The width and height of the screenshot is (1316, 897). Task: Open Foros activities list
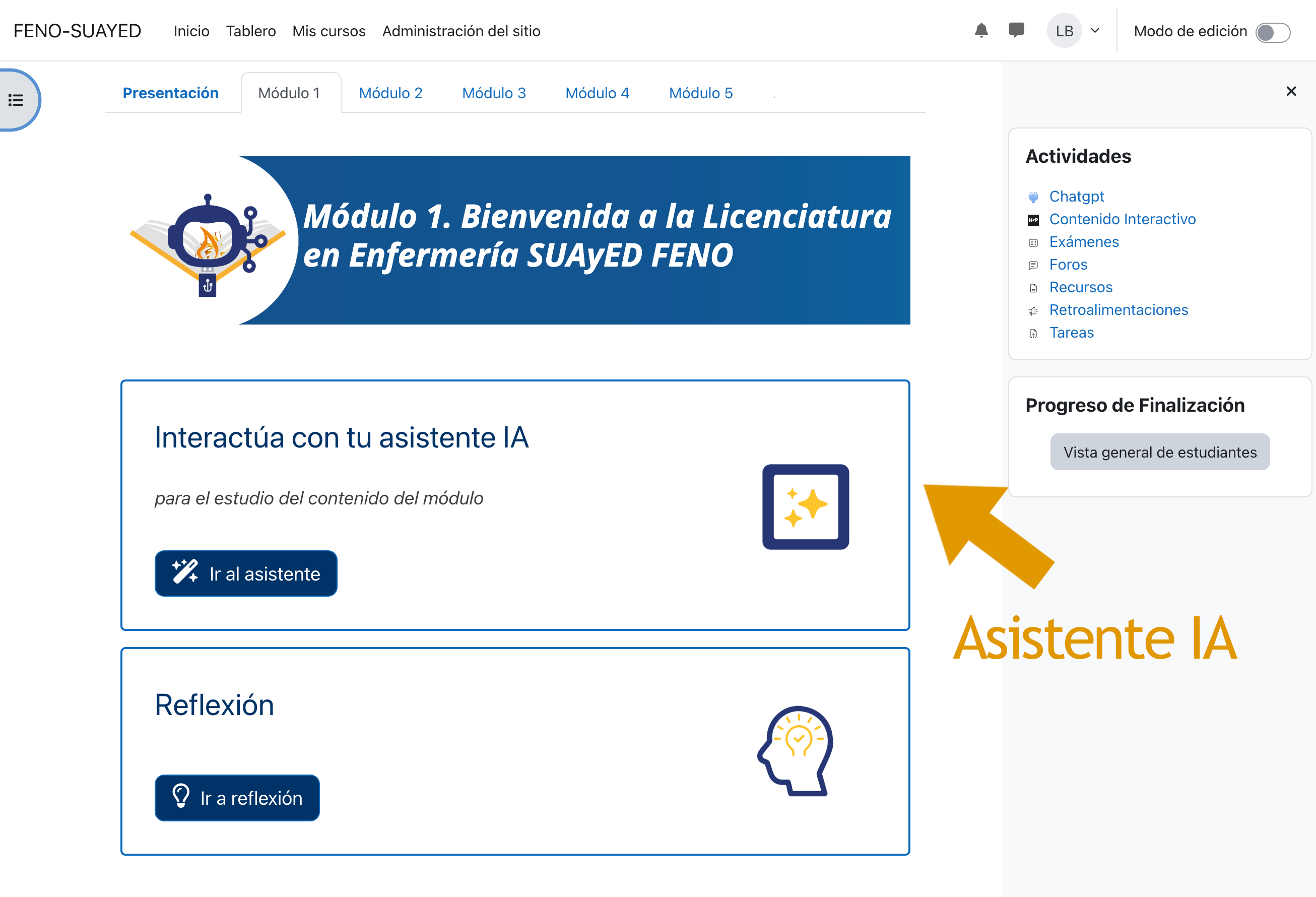(x=1068, y=265)
